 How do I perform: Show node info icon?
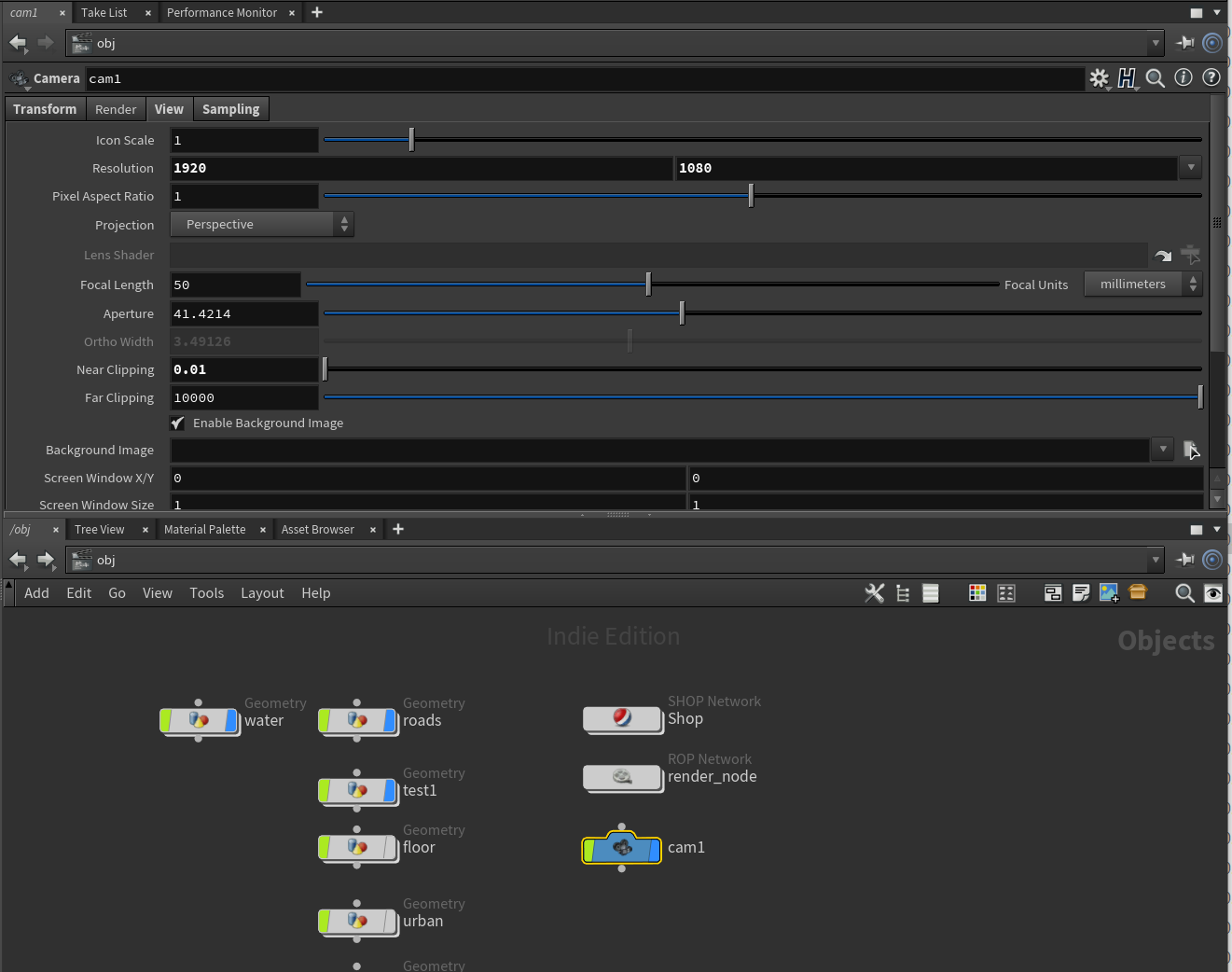coord(1184,77)
